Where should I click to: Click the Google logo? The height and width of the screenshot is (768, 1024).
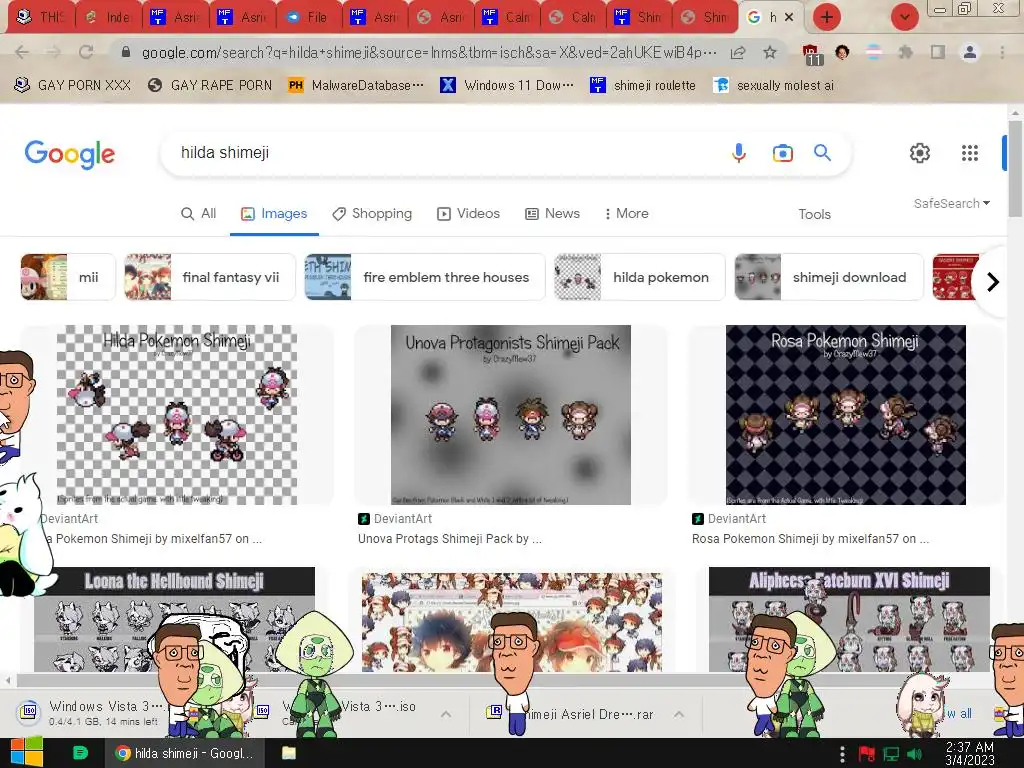(x=70, y=153)
